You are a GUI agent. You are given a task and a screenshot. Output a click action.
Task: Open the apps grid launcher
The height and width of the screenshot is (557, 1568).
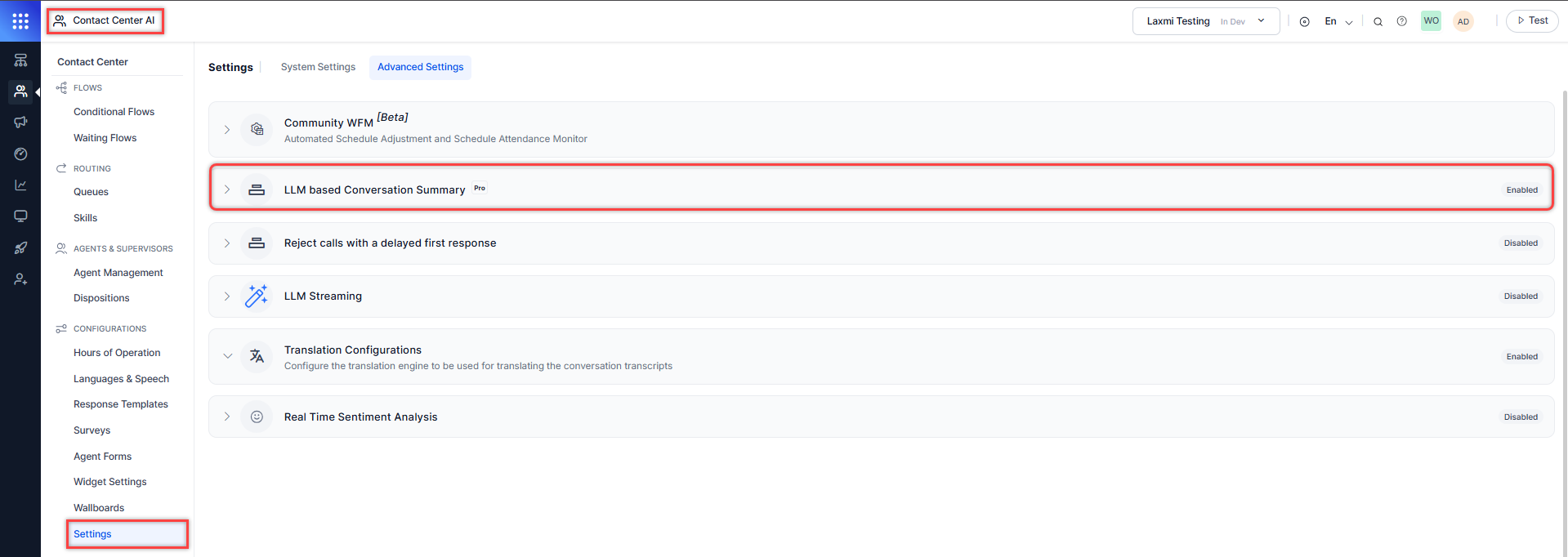[20, 20]
